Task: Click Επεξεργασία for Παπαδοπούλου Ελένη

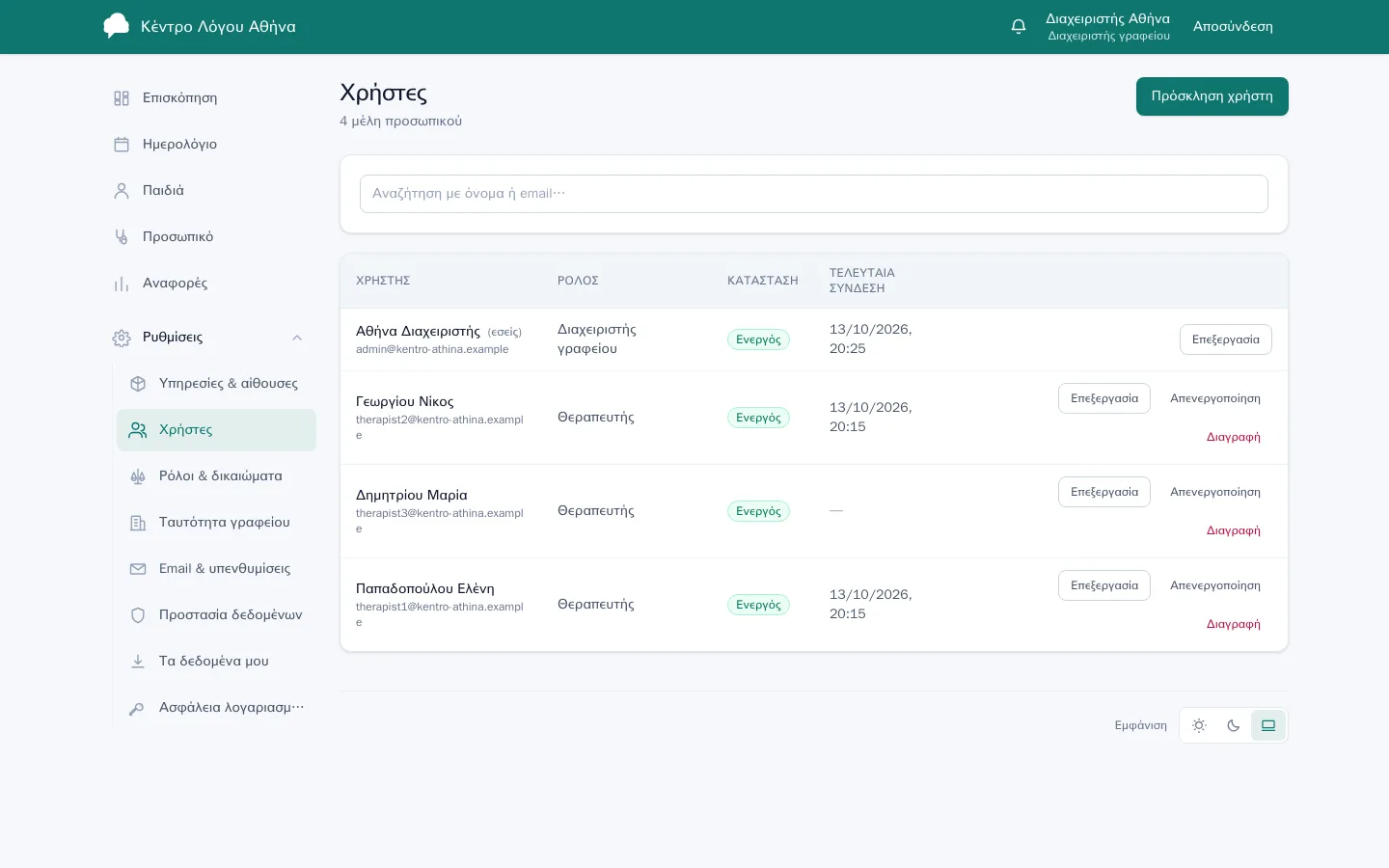Action: [1104, 585]
